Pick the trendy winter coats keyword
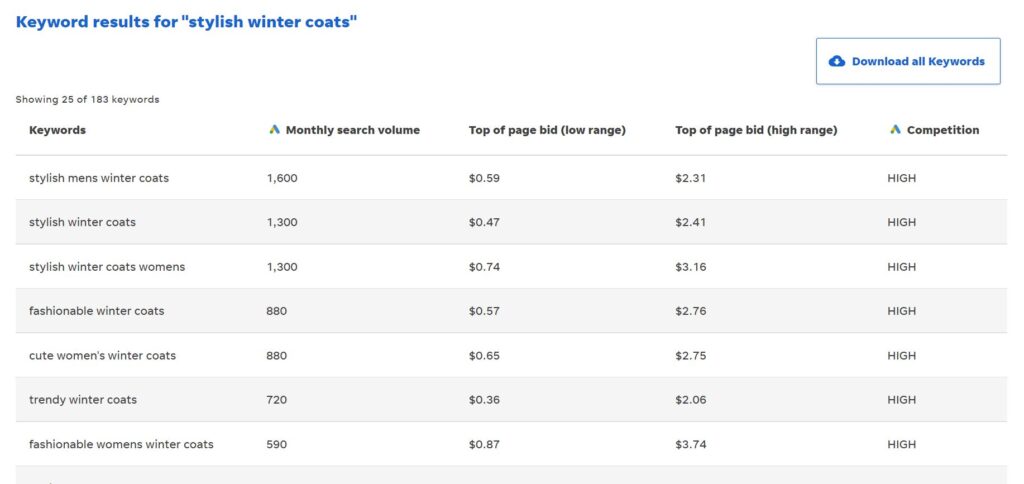This screenshot has width=1024, height=484. (x=83, y=400)
